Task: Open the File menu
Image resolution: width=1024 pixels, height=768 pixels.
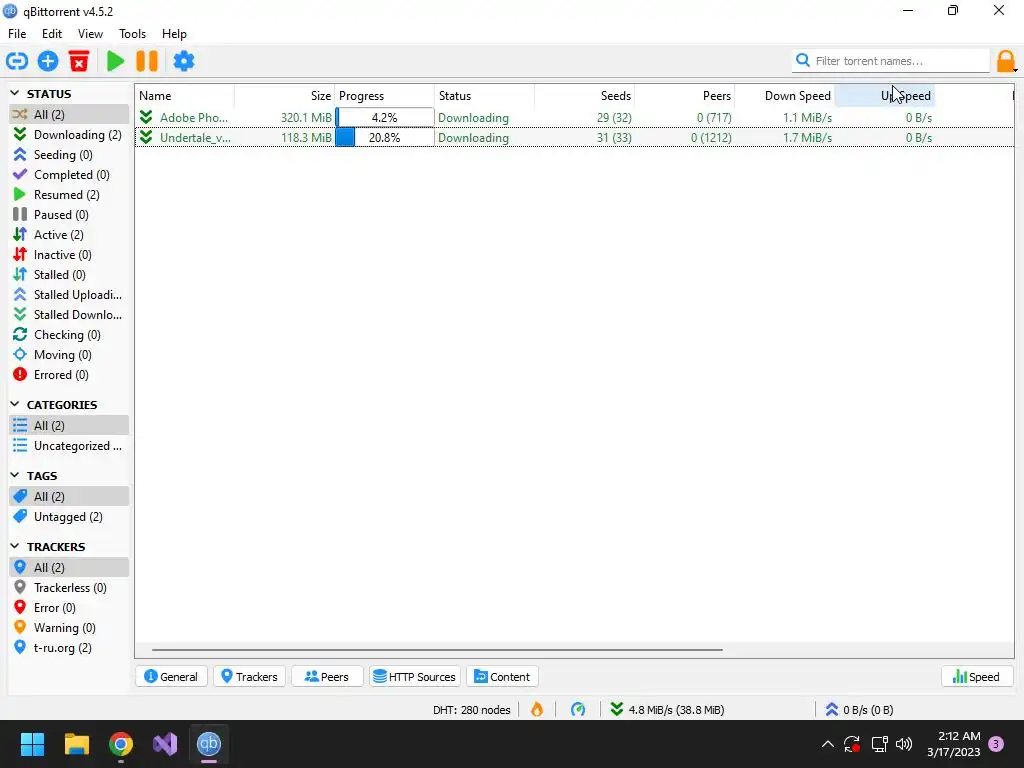Action: 17,34
